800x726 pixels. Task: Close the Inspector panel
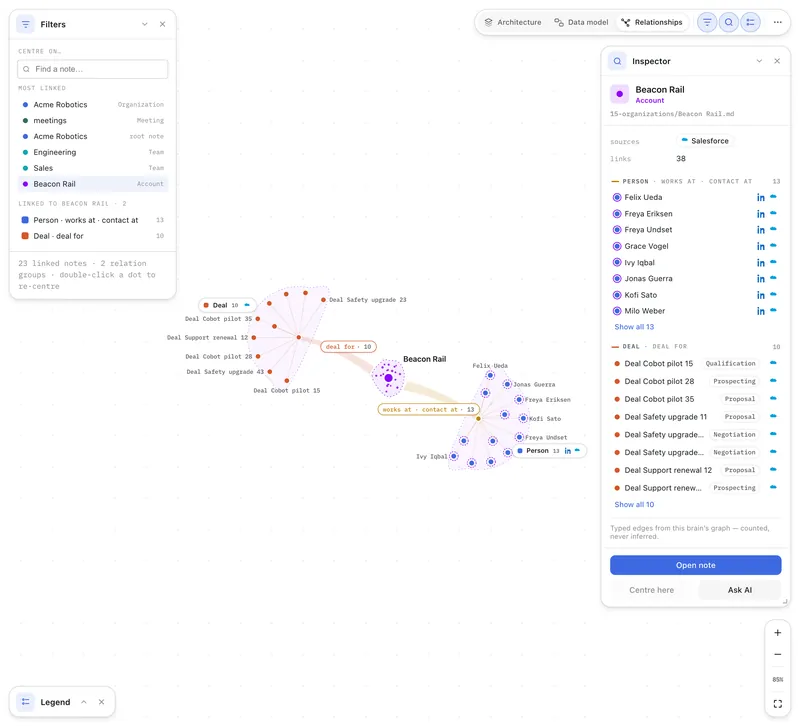pos(777,61)
